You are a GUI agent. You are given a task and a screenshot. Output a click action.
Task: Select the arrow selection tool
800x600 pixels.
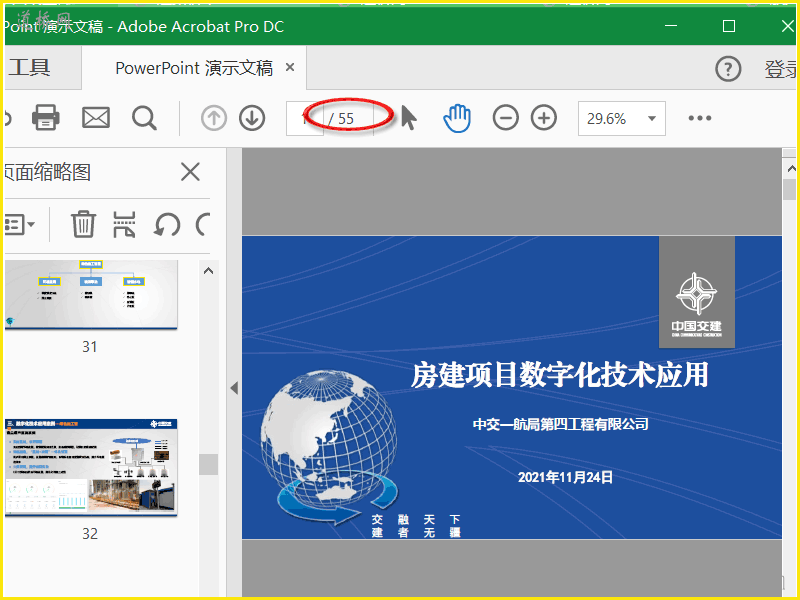[409, 118]
